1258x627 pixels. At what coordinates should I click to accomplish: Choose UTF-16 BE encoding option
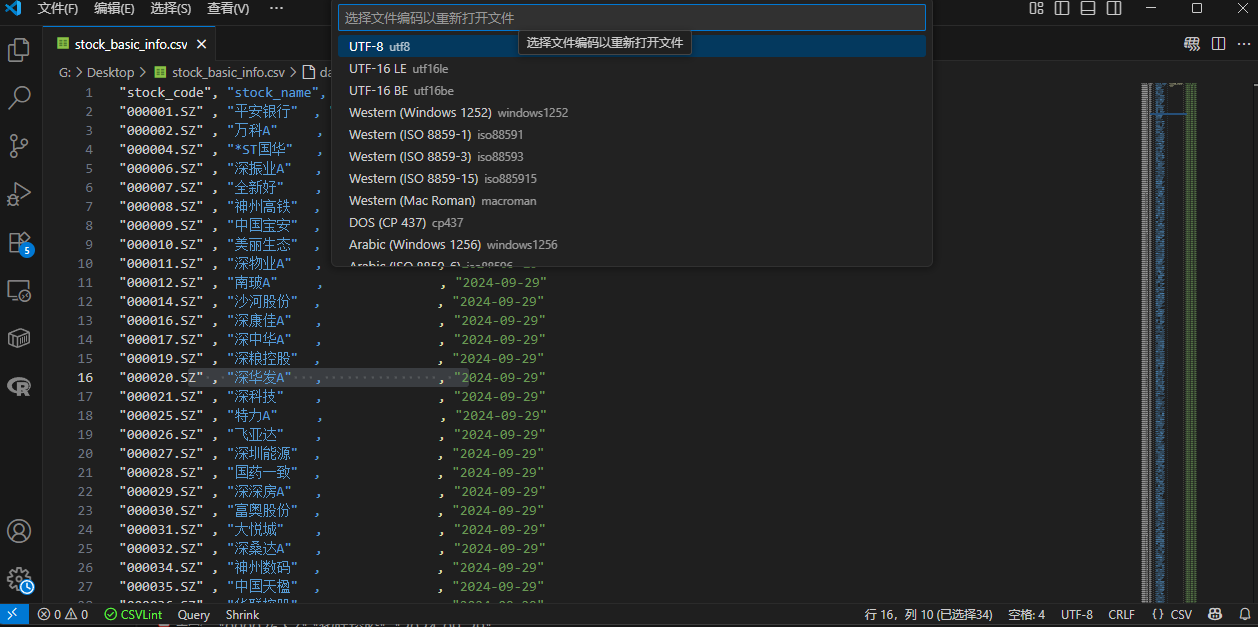click(632, 90)
